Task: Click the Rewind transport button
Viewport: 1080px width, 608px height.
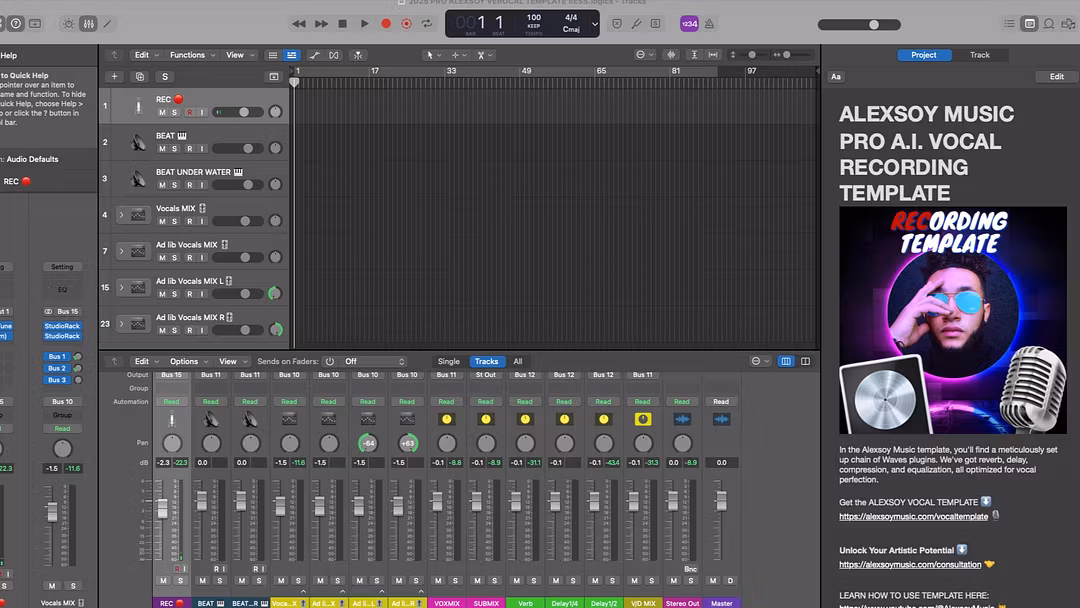Action: coord(299,24)
